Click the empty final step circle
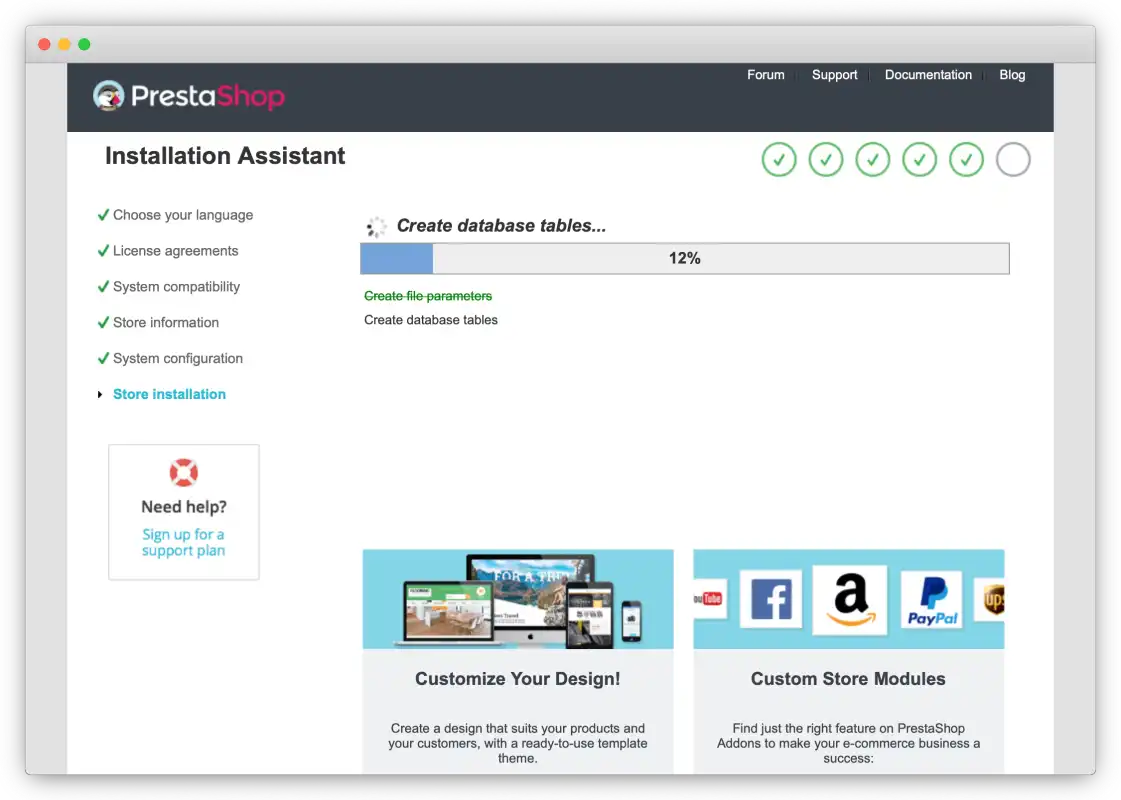This screenshot has height=800, width=1121. coord(1013,159)
